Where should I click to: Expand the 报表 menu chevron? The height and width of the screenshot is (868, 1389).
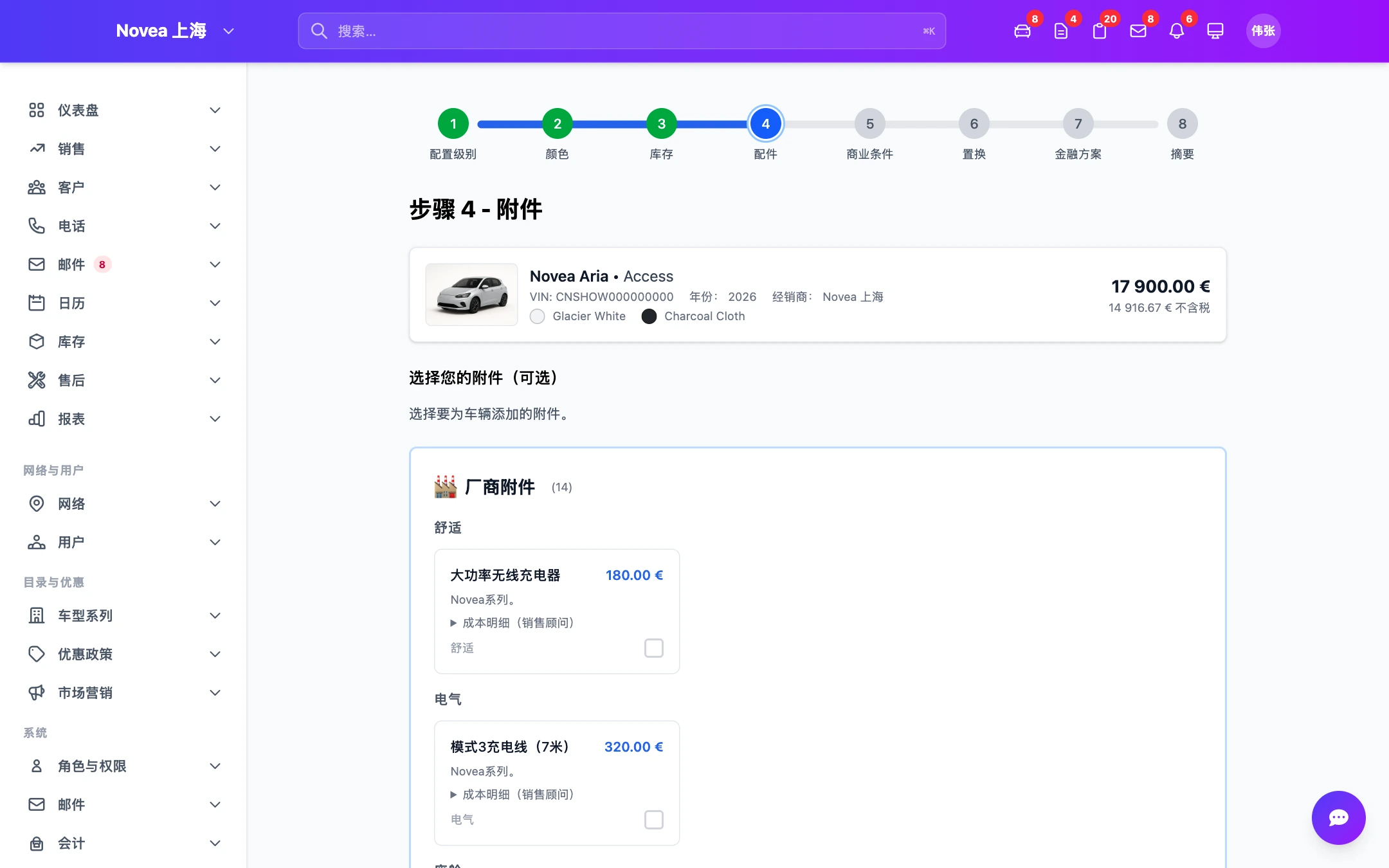215,419
